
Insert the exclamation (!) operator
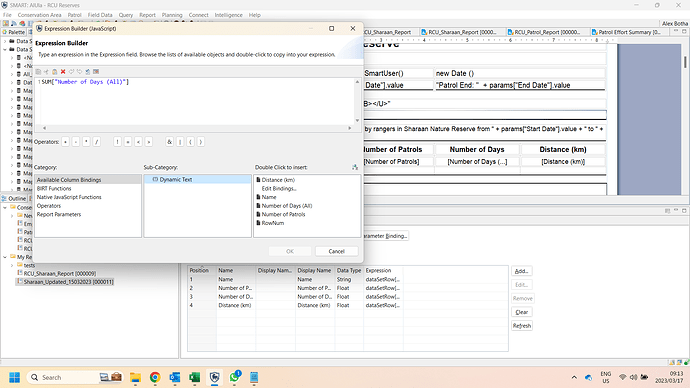pyautogui.click(x=117, y=142)
